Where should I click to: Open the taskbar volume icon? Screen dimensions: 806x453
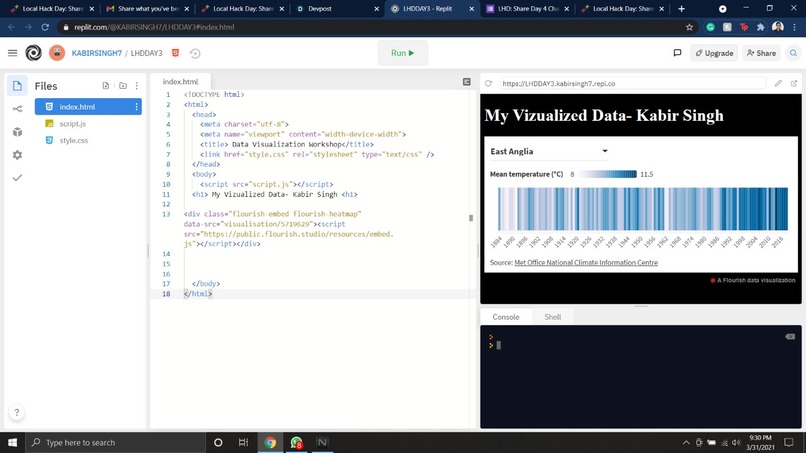[x=736, y=442]
